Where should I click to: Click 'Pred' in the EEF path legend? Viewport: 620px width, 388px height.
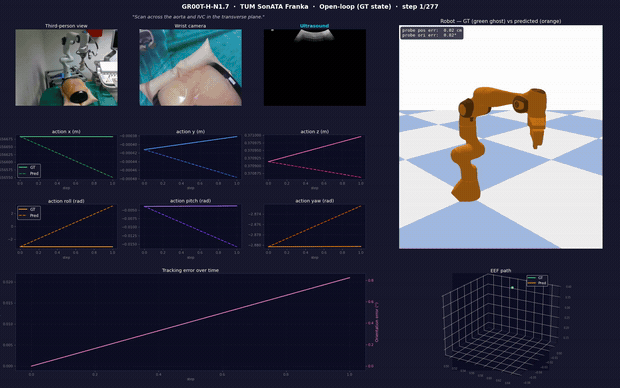[x=542, y=283]
